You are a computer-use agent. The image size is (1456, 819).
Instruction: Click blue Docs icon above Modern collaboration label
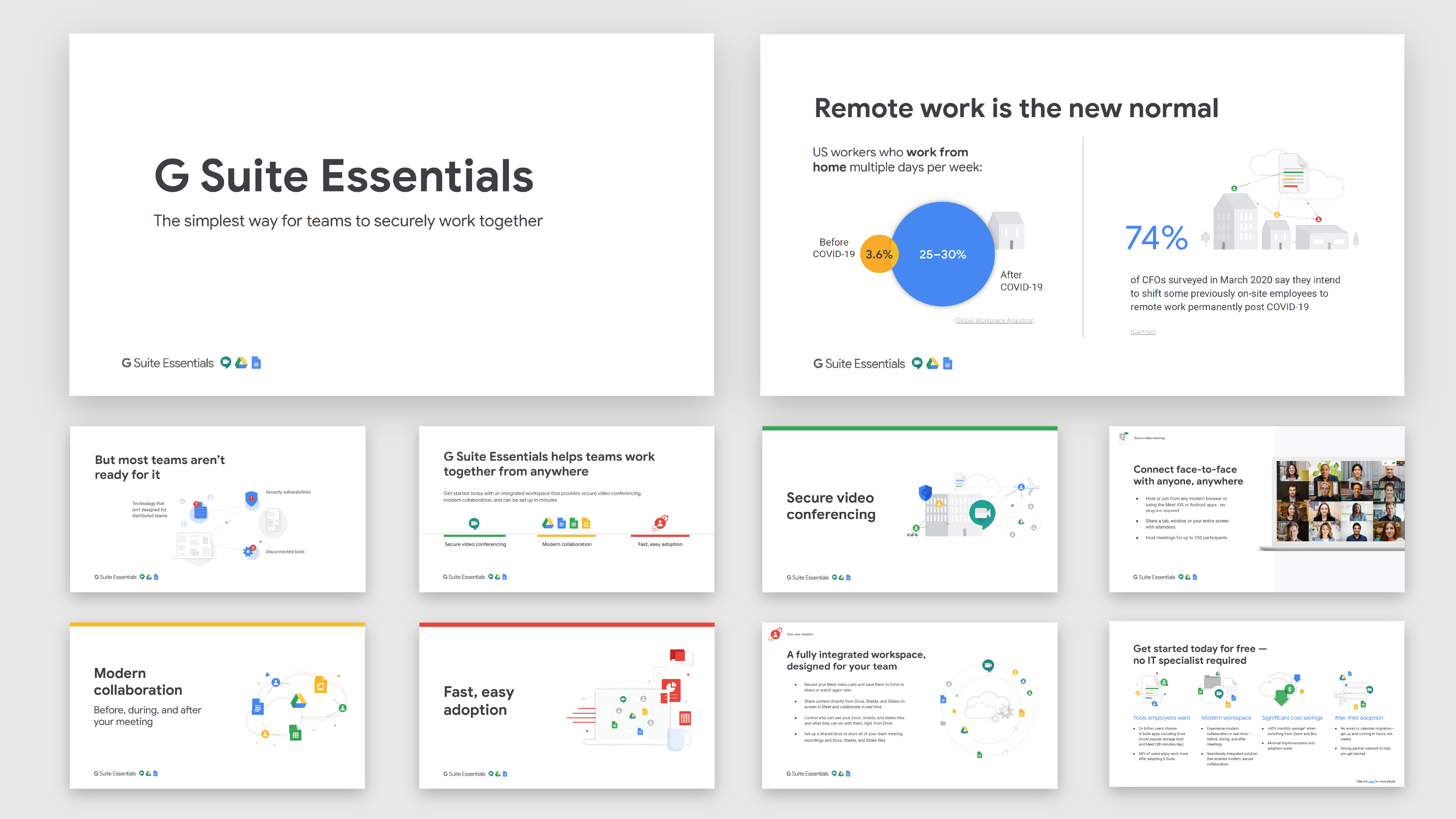click(561, 523)
